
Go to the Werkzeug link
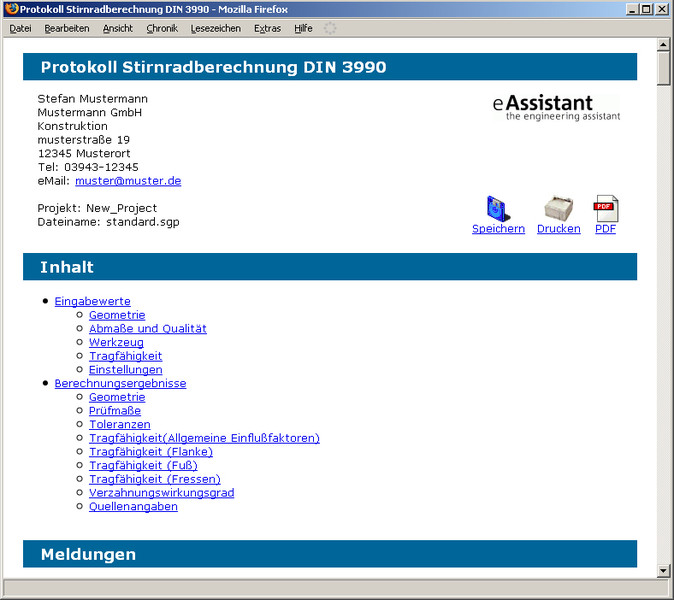(116, 343)
